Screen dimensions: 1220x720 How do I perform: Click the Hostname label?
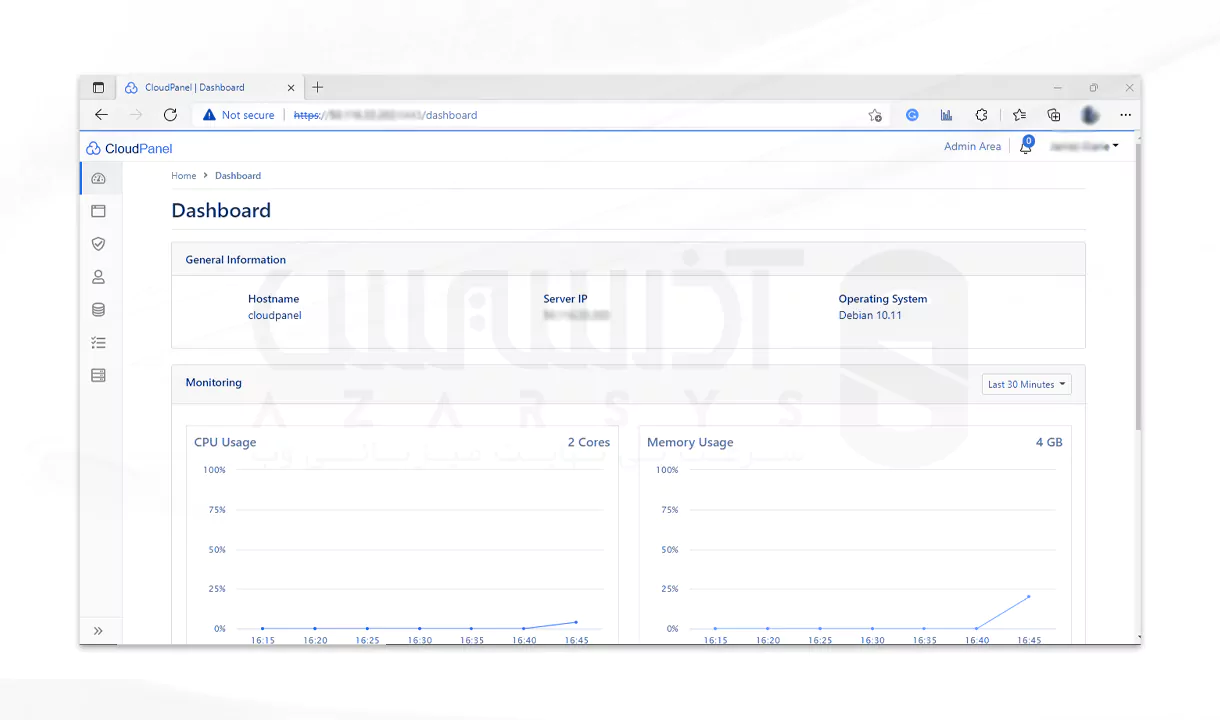coord(273,299)
